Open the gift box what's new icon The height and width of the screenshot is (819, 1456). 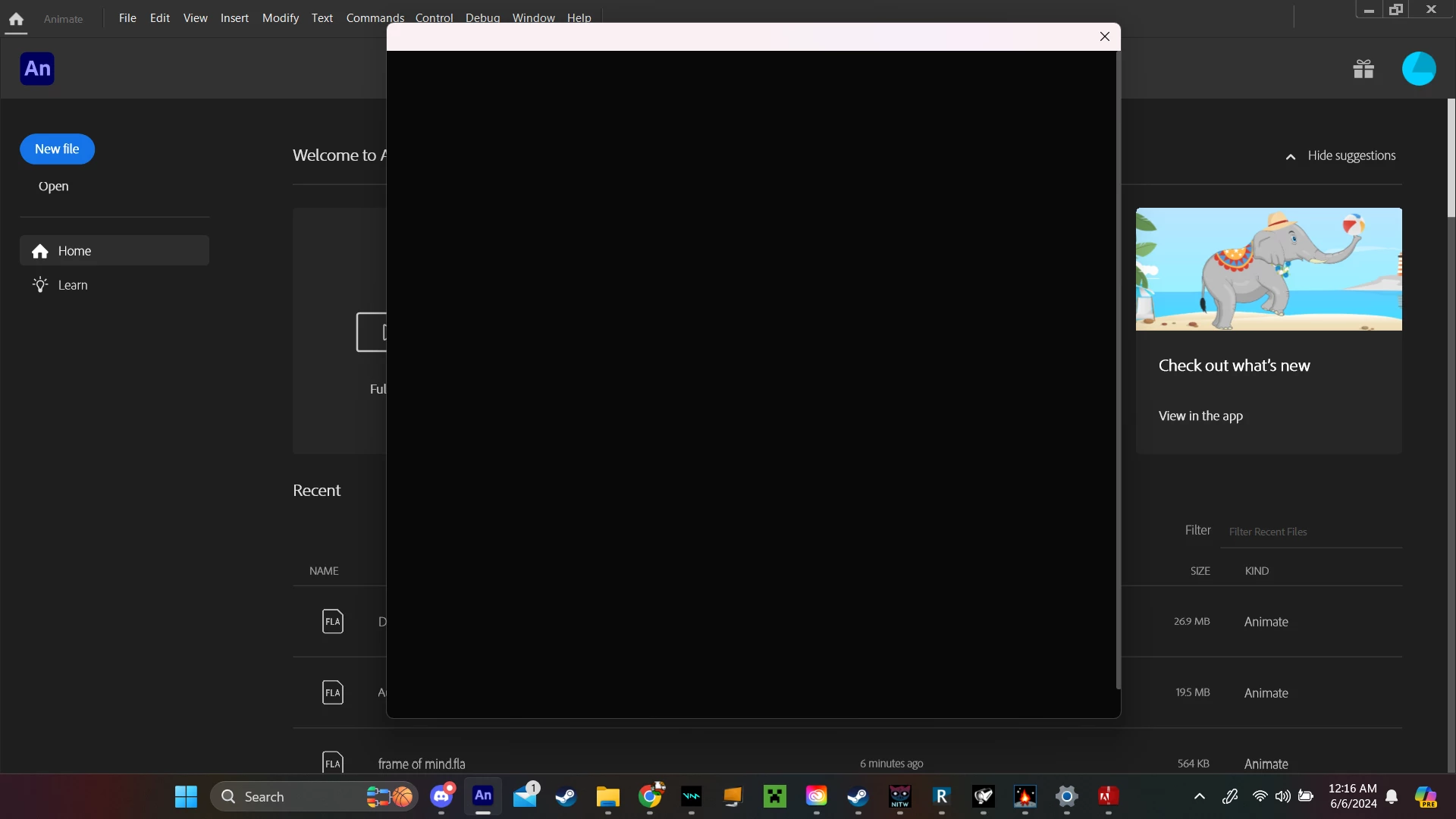click(x=1363, y=69)
